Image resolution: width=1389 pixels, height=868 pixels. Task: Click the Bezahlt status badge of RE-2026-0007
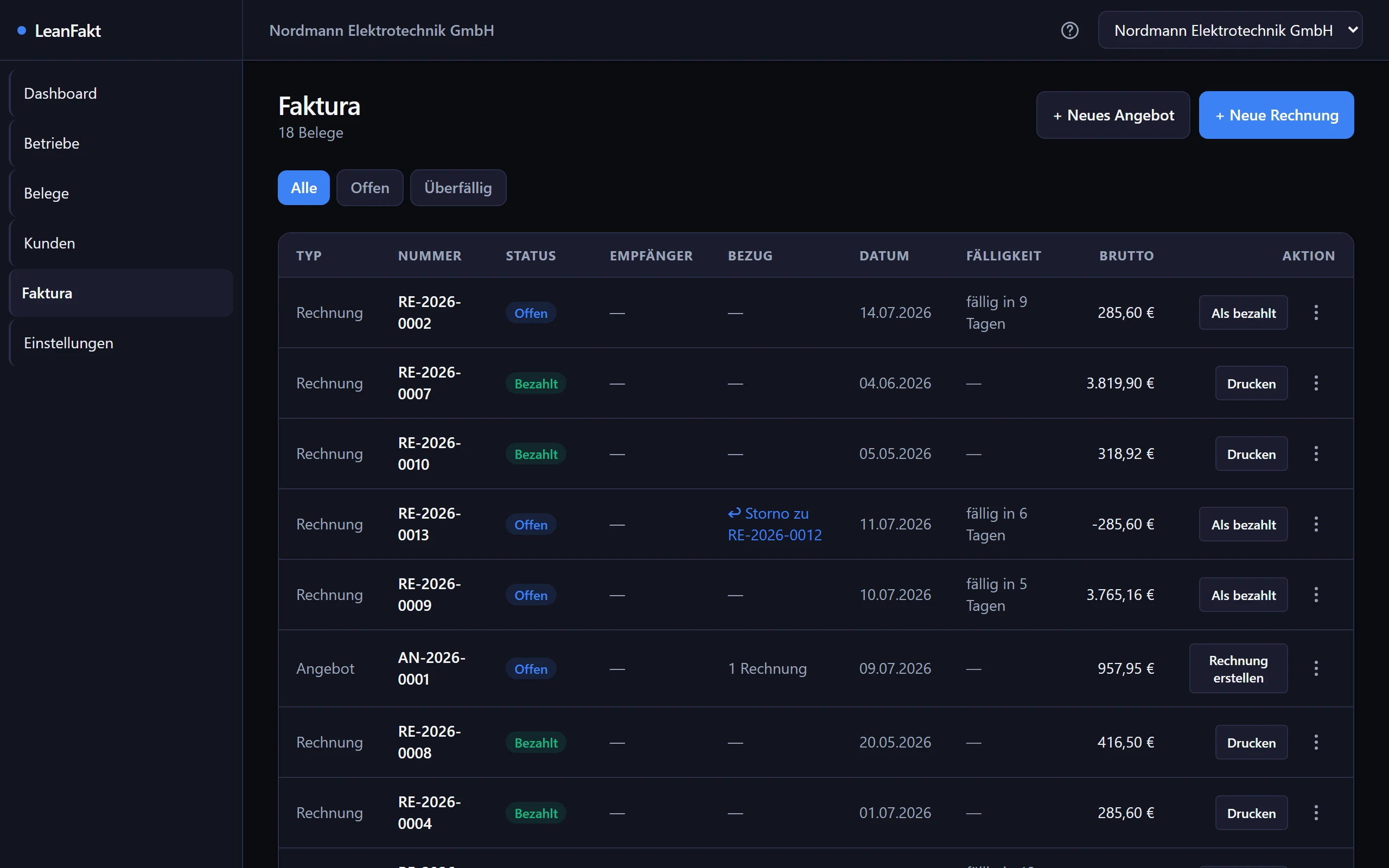536,384
